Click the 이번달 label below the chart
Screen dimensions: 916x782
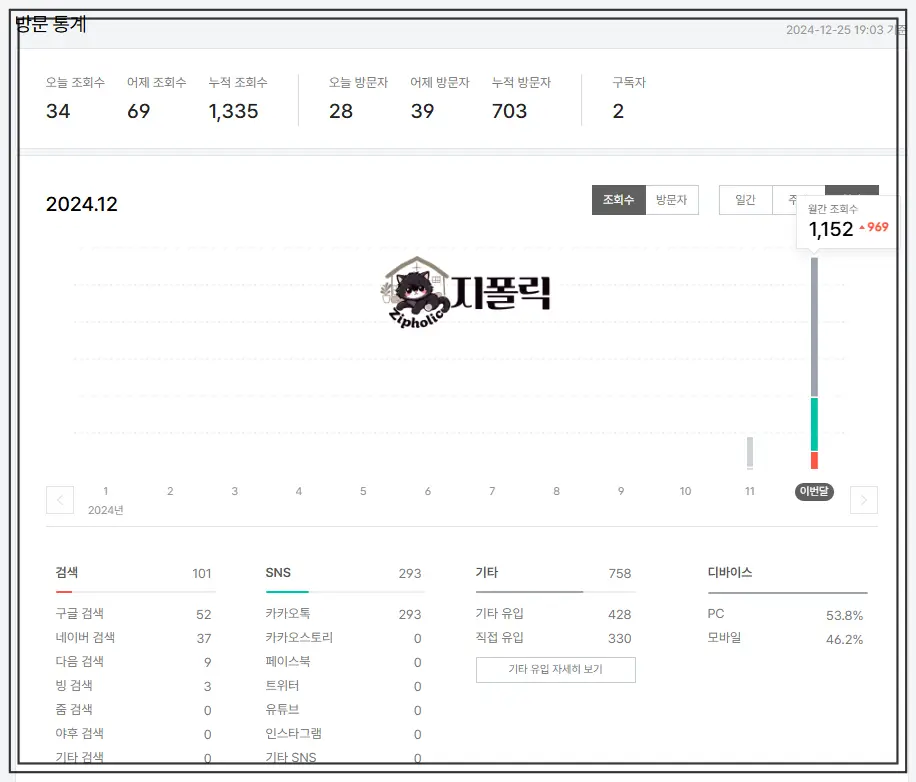tap(812, 491)
